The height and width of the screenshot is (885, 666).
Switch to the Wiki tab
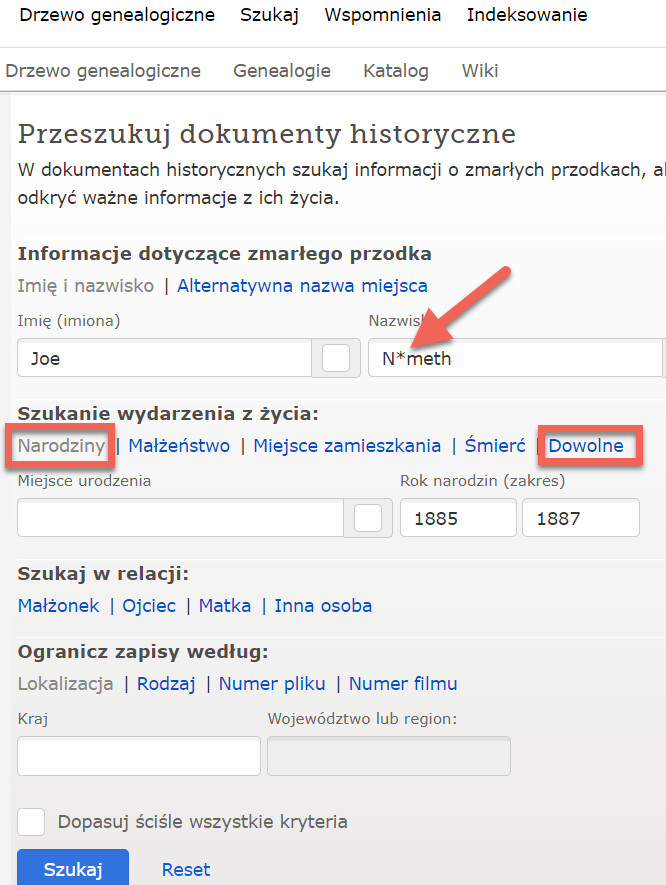point(480,71)
